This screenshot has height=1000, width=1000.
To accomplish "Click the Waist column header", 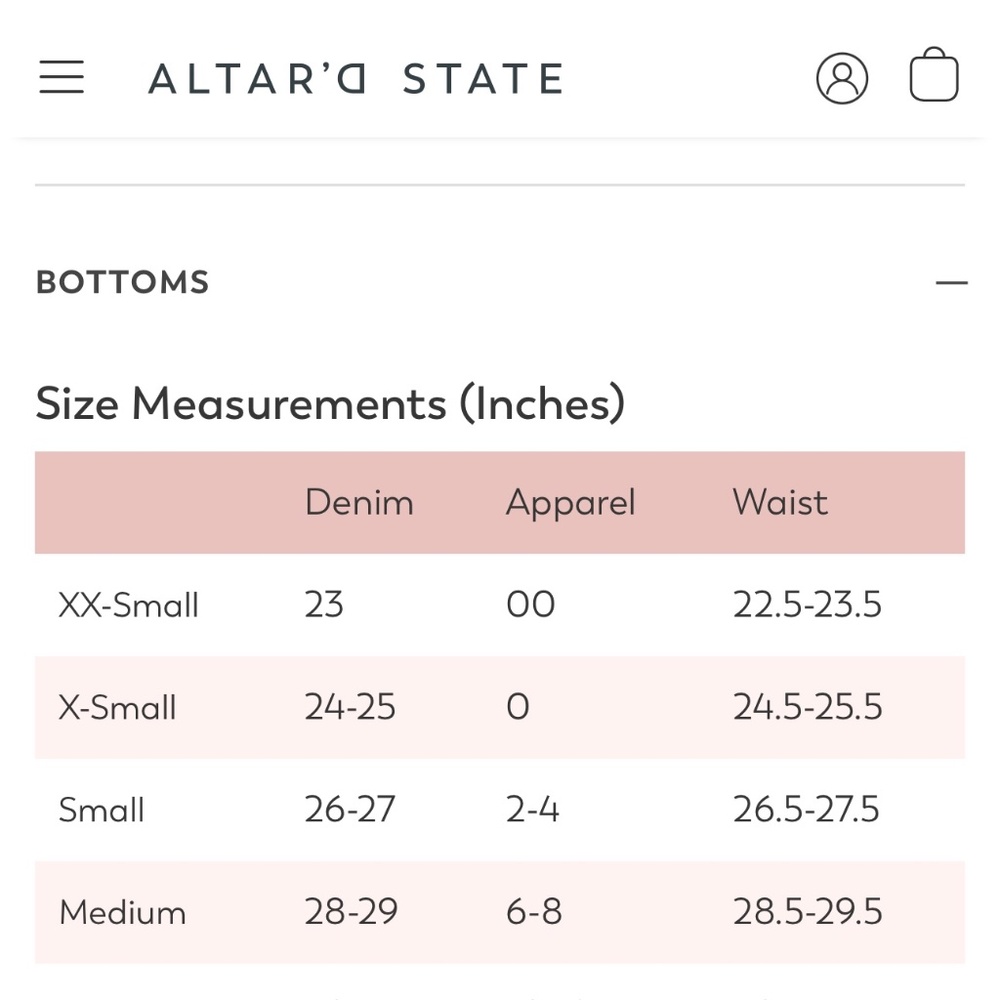I will point(780,502).
